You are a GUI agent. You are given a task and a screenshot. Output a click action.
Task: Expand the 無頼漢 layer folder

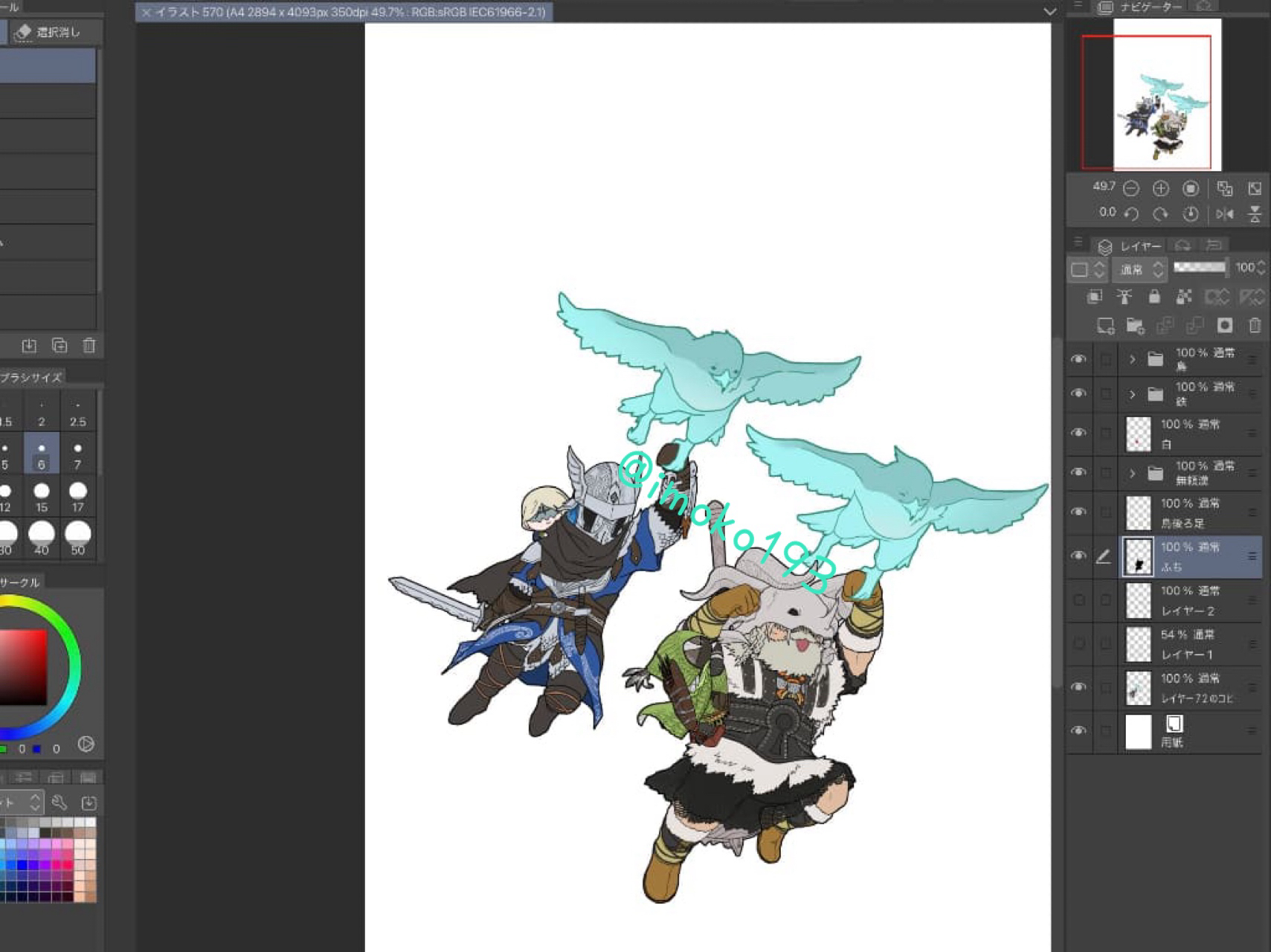pyautogui.click(x=1132, y=473)
